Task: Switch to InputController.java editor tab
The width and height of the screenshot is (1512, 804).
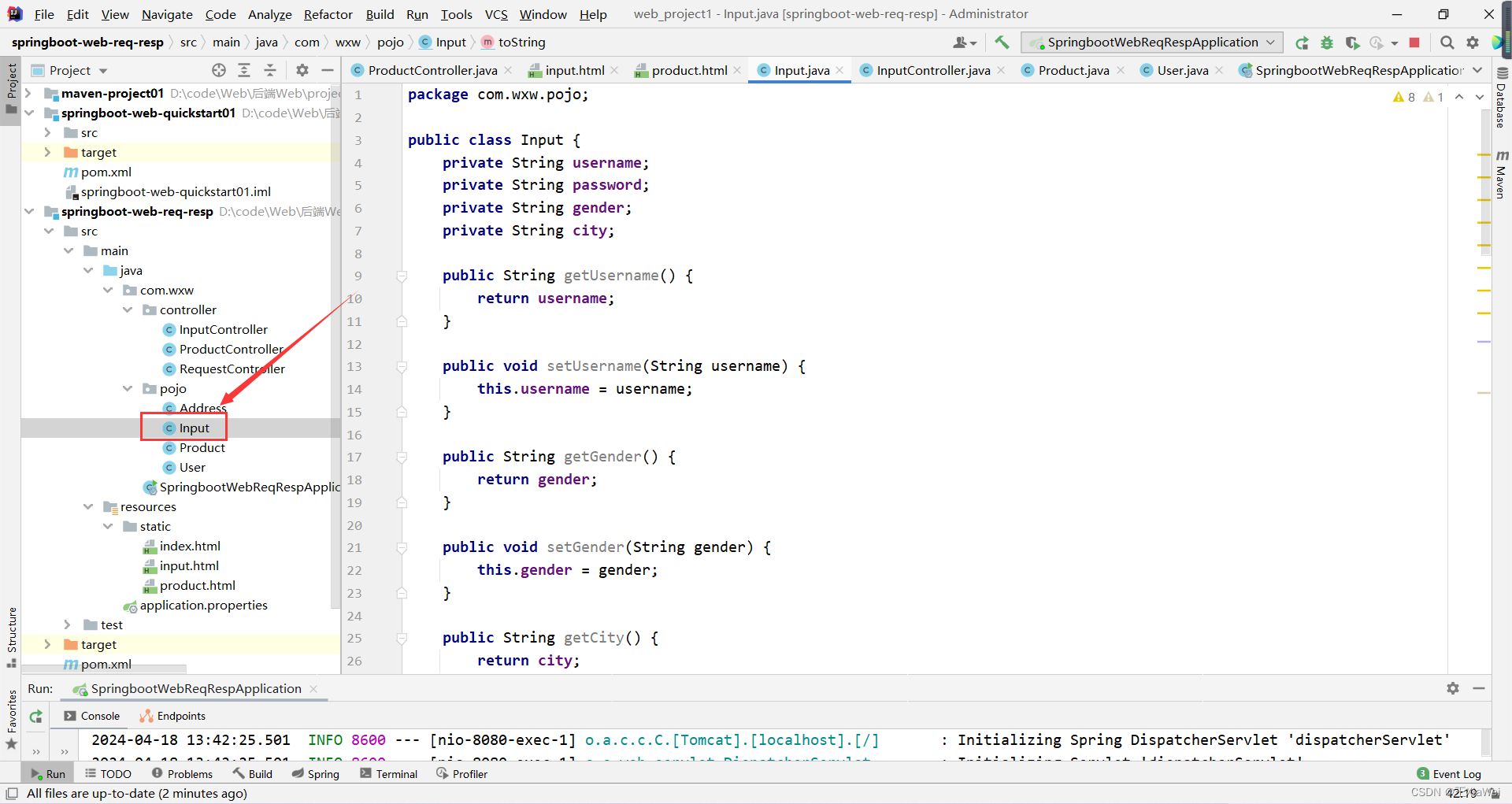Action: [933, 70]
